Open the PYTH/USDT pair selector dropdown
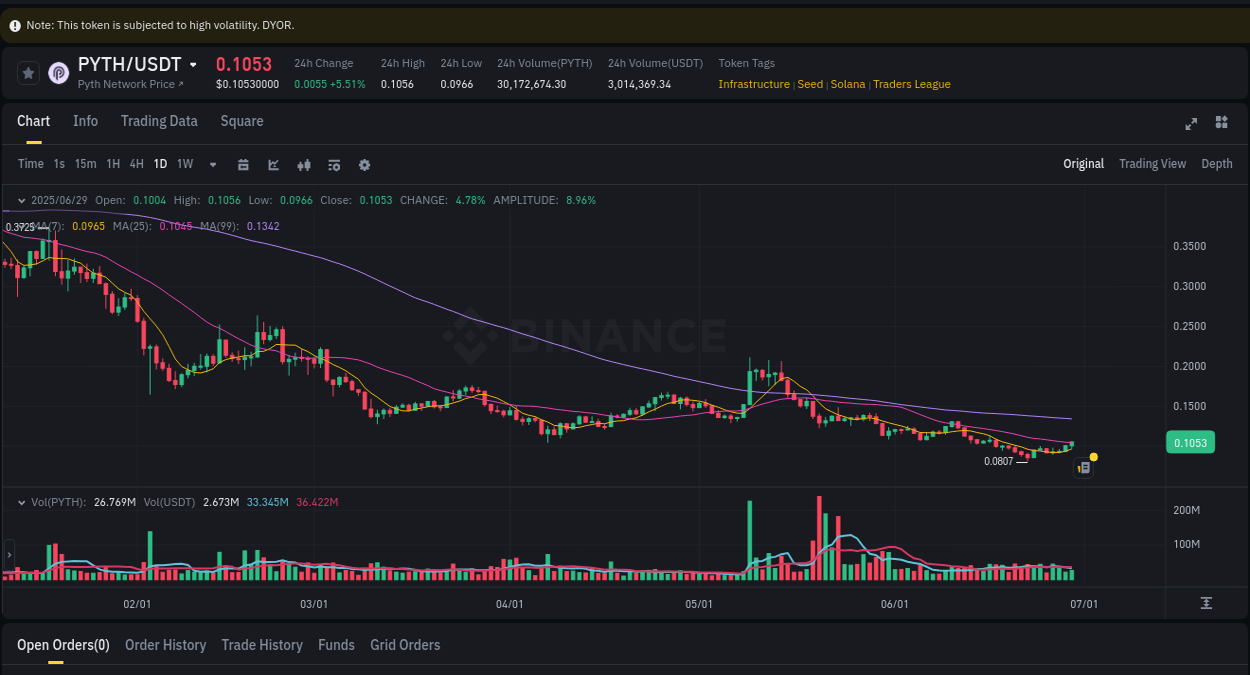This screenshot has height=675, width=1250. tap(192, 64)
